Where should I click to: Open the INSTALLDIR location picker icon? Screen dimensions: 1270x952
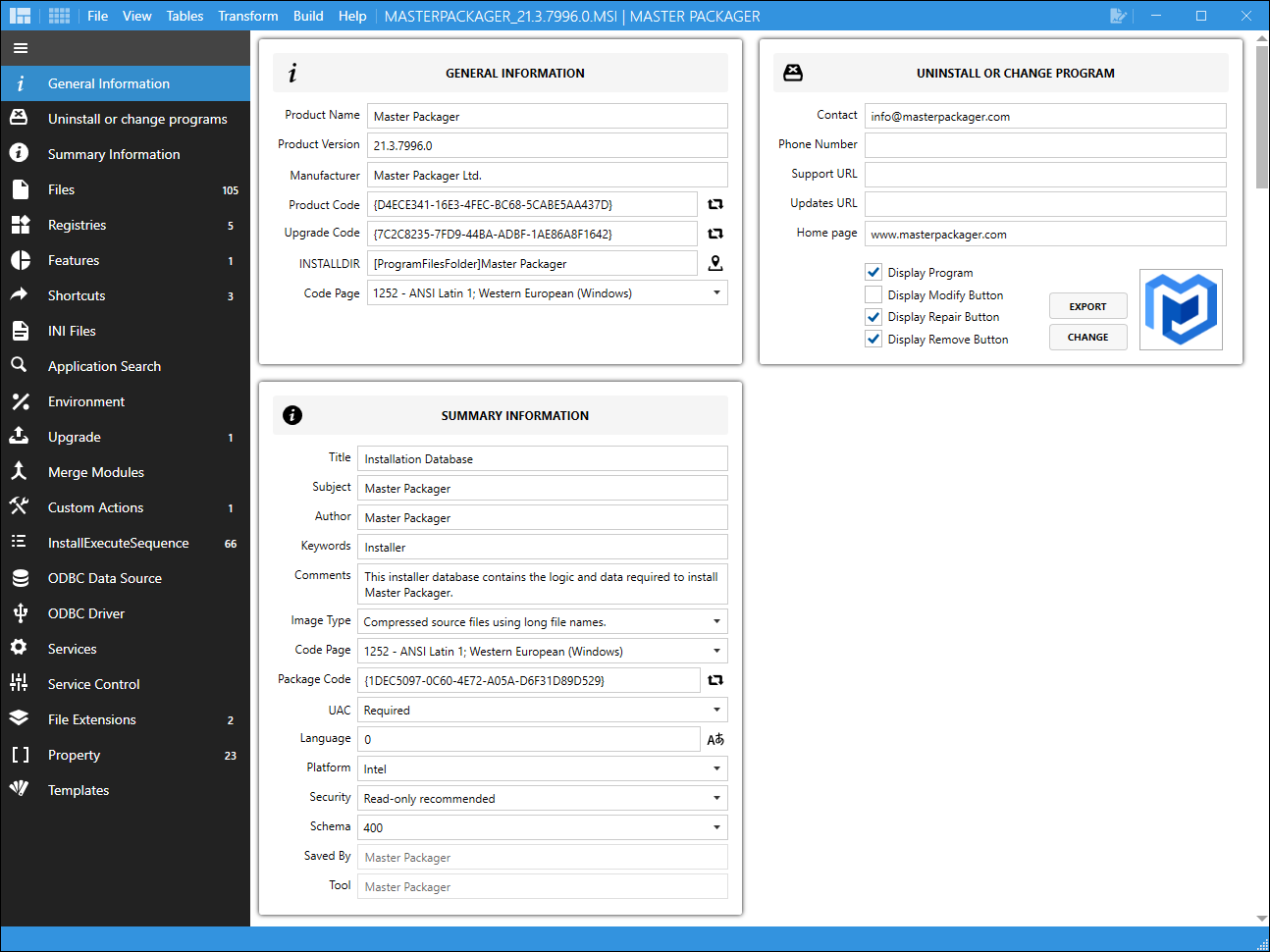point(715,263)
